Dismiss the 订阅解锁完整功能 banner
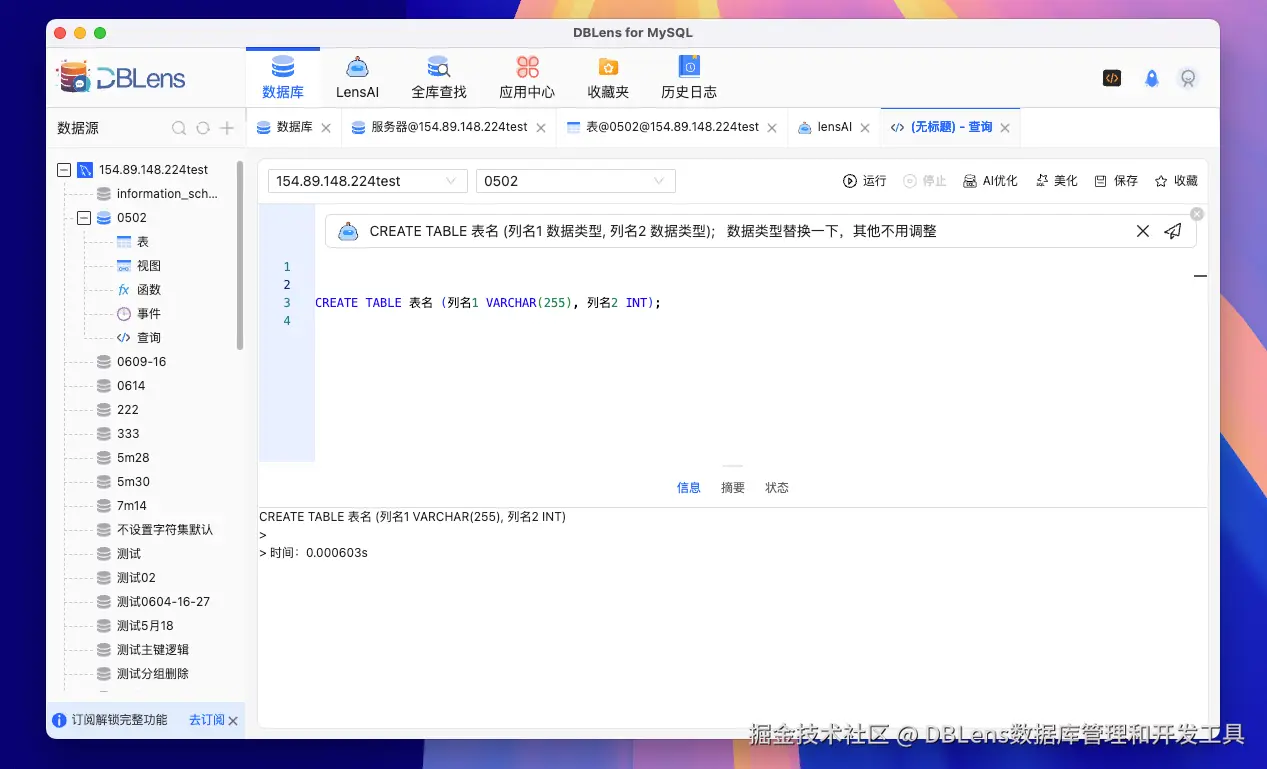 click(233, 721)
